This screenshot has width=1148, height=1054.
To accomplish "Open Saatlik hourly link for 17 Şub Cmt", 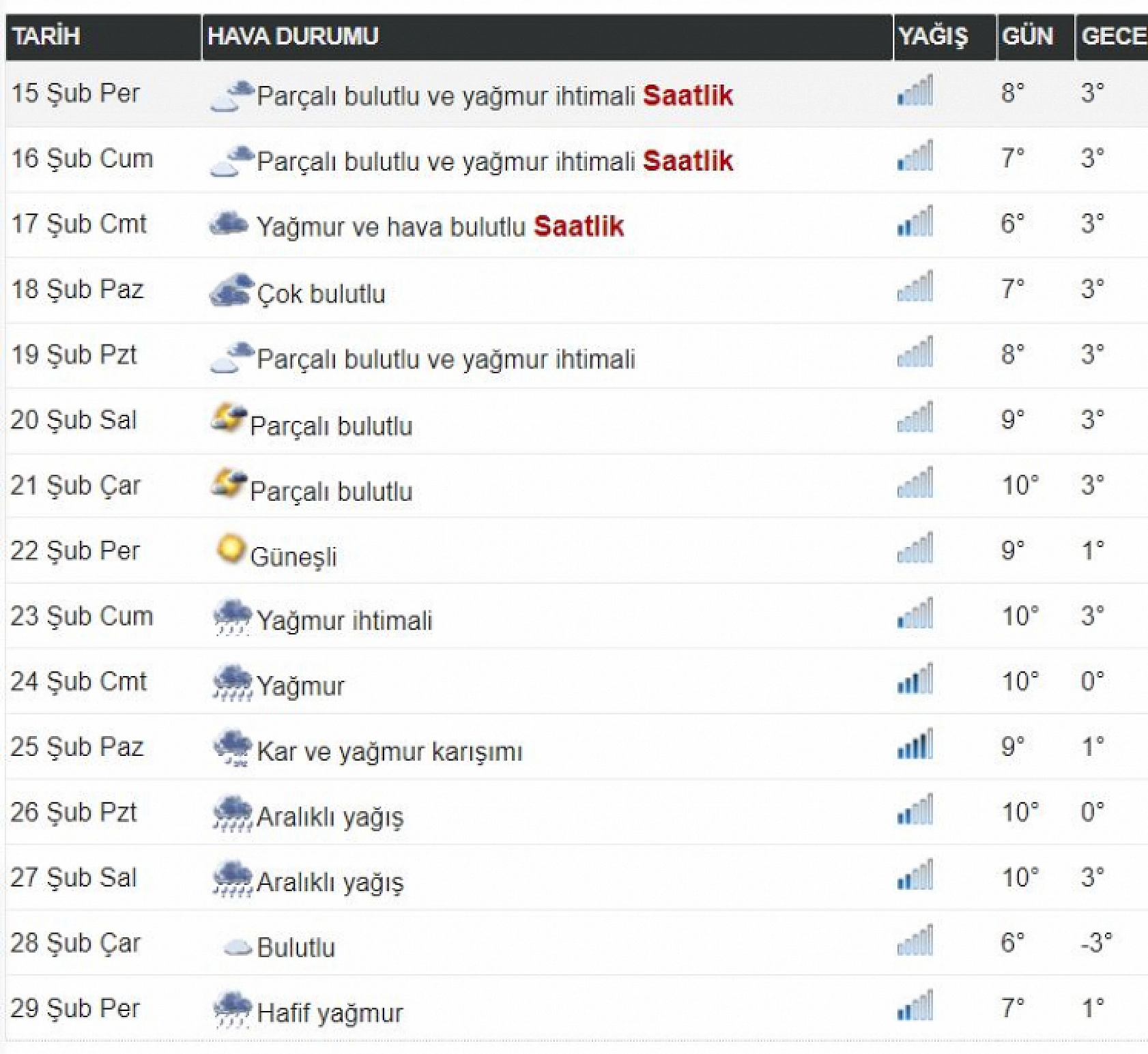I will (578, 226).
